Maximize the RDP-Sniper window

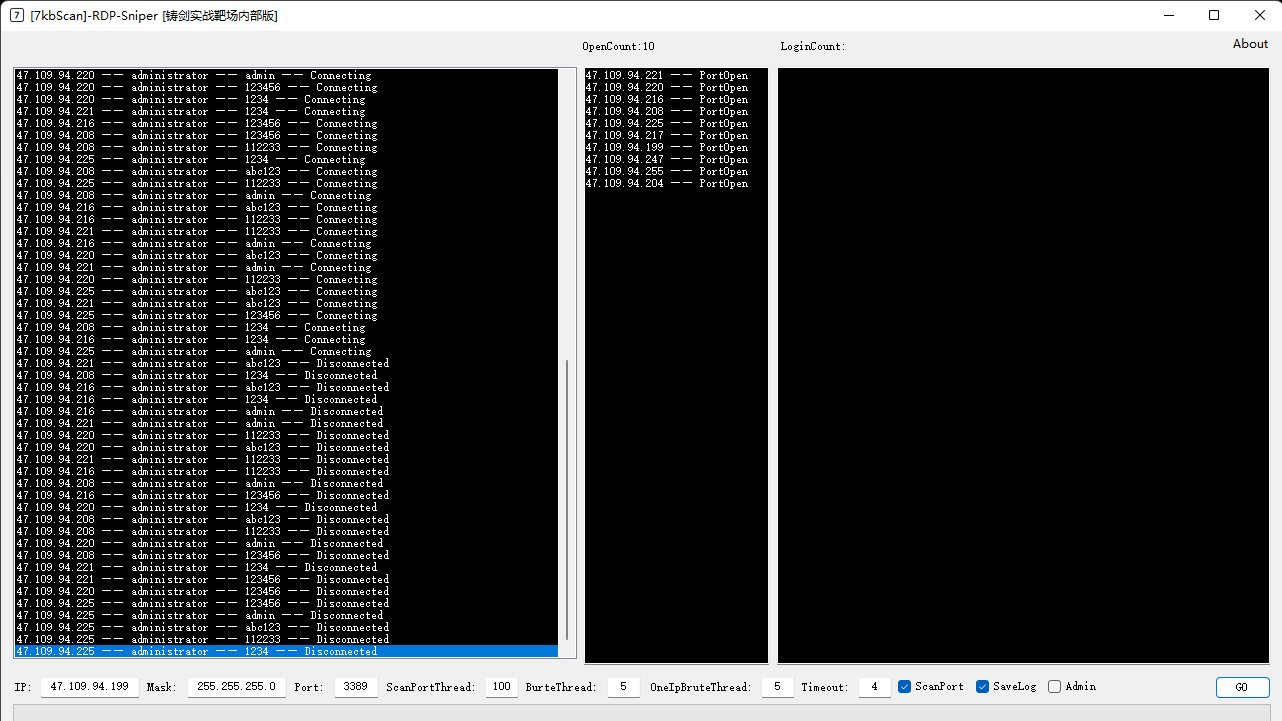coord(1213,15)
